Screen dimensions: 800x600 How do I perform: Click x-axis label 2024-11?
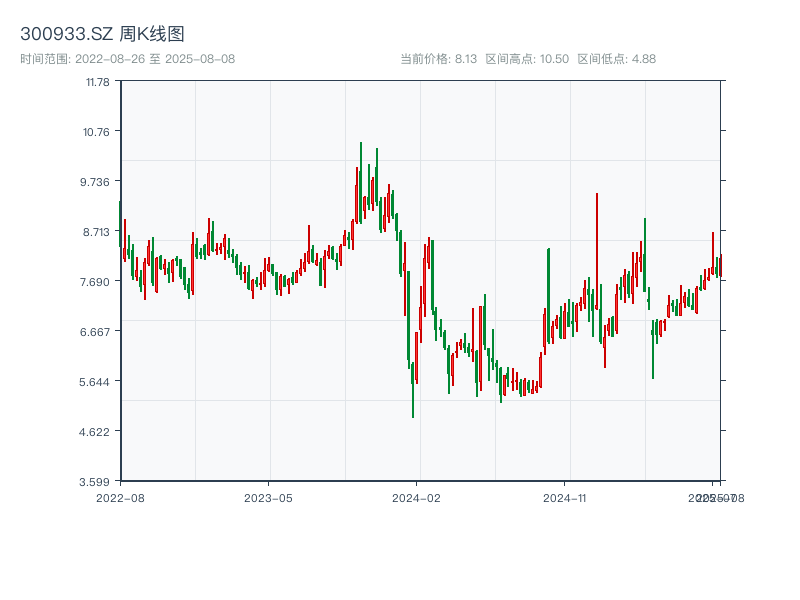pyautogui.click(x=564, y=498)
